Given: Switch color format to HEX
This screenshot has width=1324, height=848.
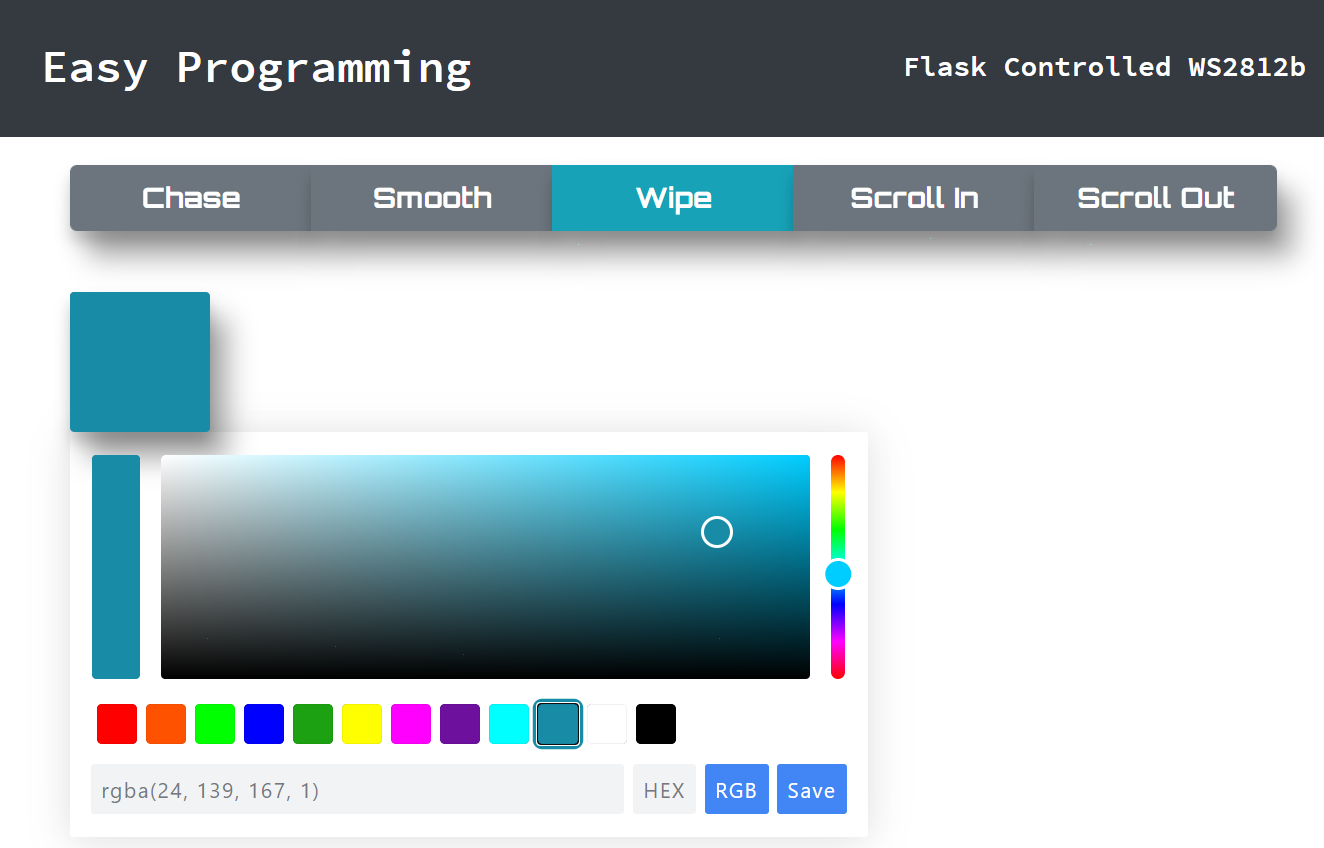Looking at the screenshot, I should [664, 790].
